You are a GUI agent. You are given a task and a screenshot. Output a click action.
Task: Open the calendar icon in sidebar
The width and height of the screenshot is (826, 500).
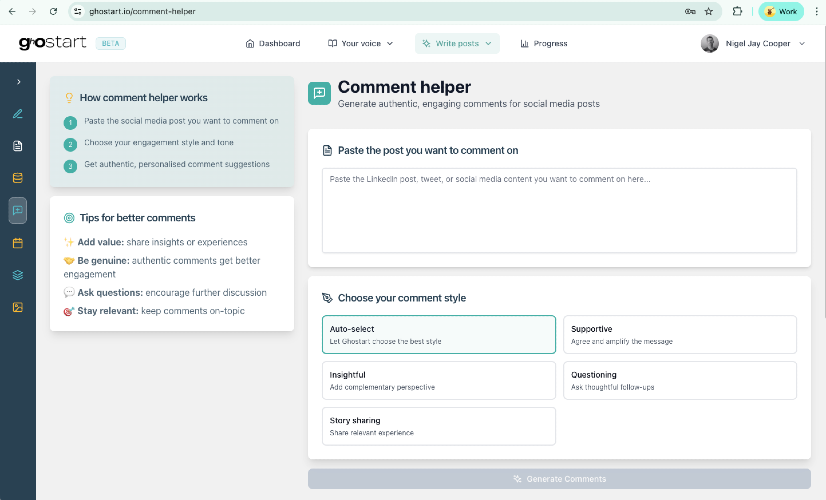click(18, 243)
